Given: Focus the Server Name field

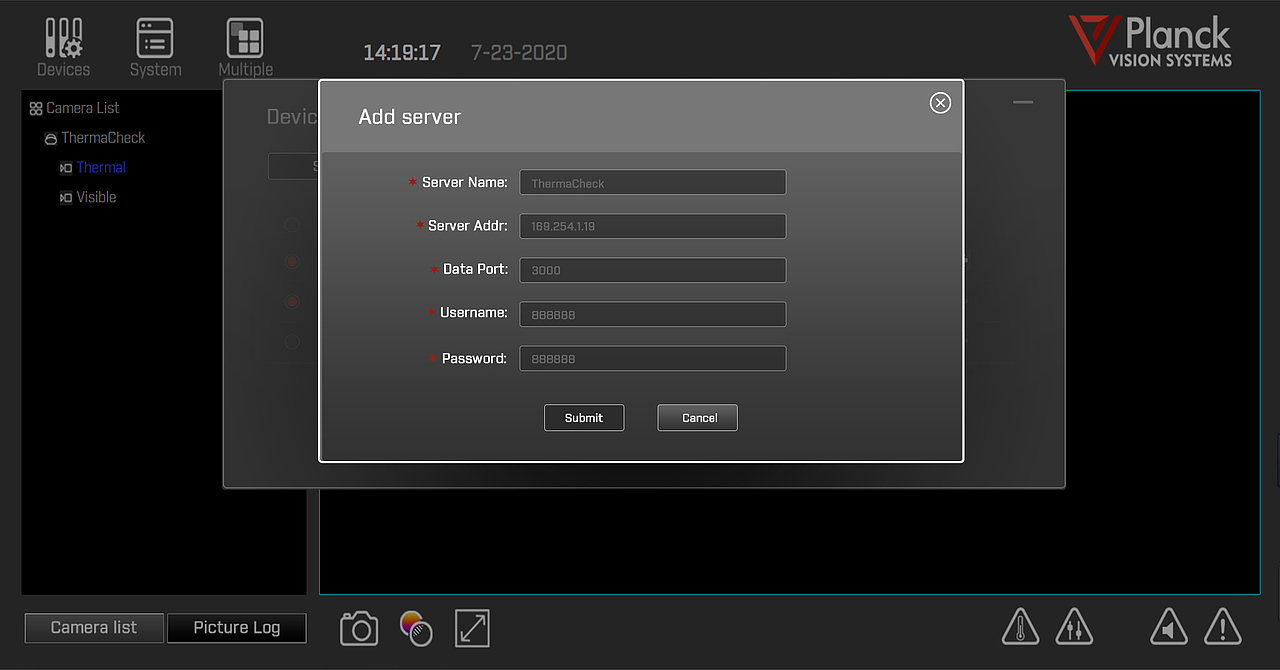Looking at the screenshot, I should (653, 183).
